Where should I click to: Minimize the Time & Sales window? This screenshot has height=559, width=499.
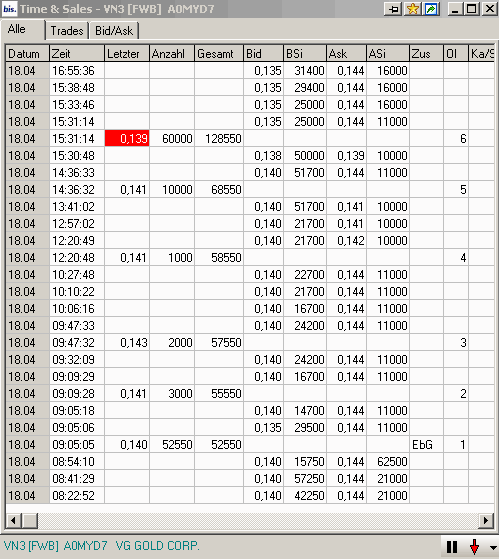click(455, 9)
